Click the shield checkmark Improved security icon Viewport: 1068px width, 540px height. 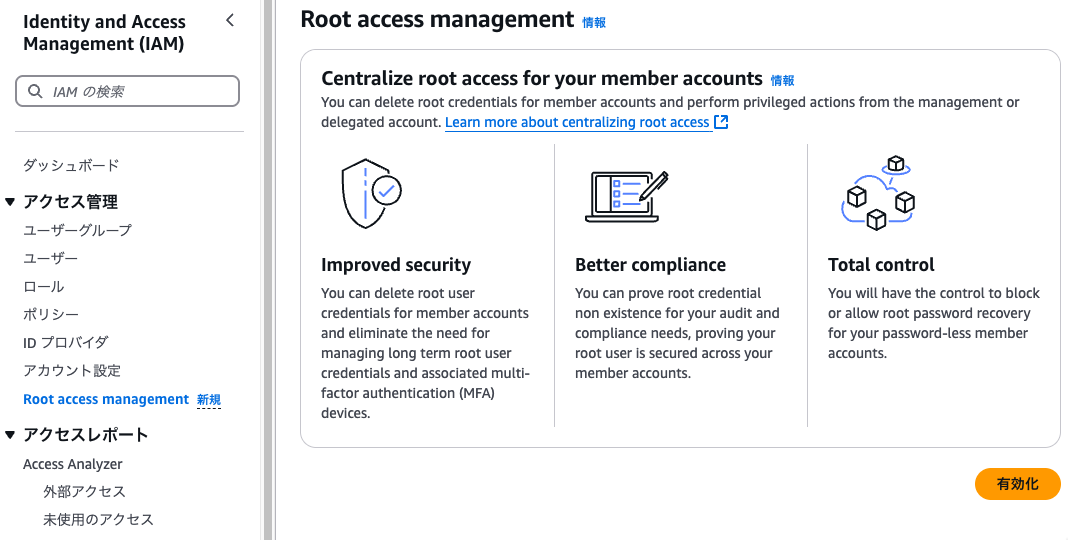[371, 193]
